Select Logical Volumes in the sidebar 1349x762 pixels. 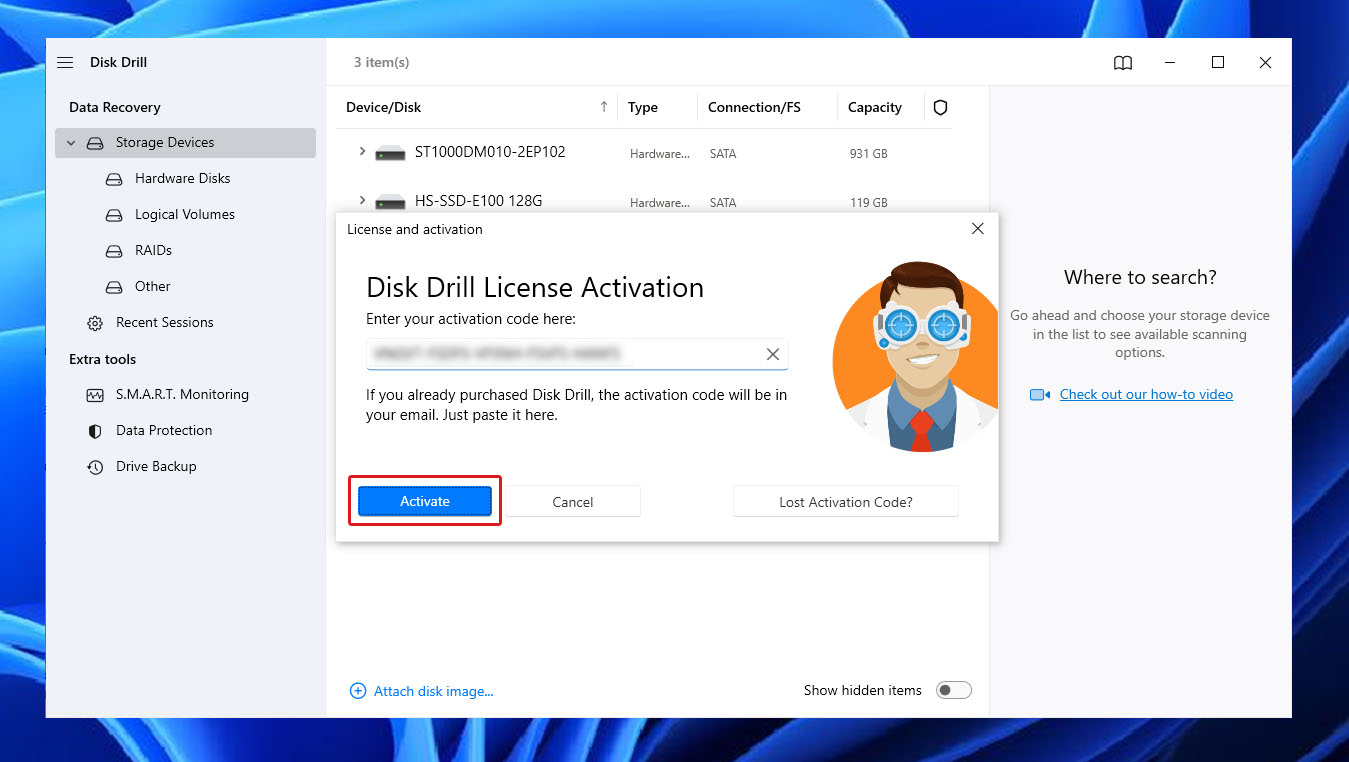184,215
